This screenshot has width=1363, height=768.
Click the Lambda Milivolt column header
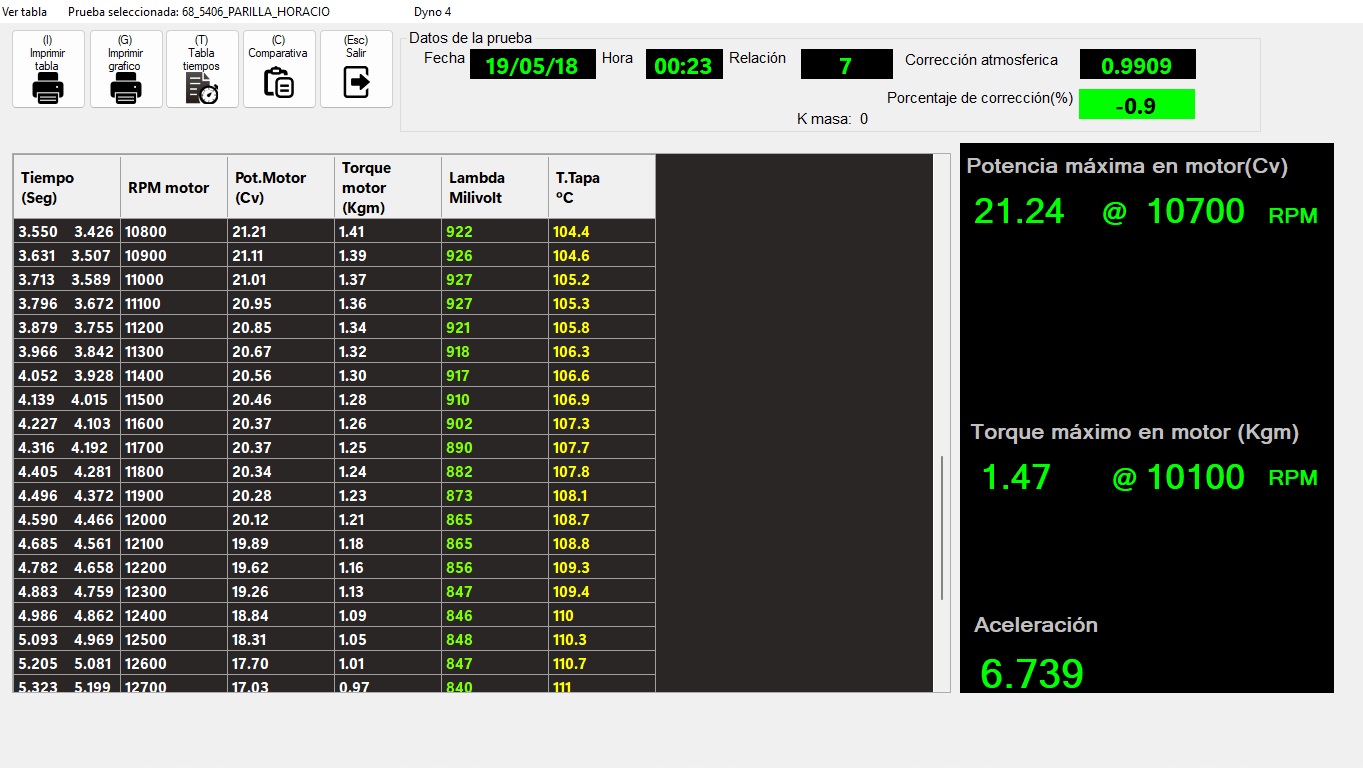[494, 187]
